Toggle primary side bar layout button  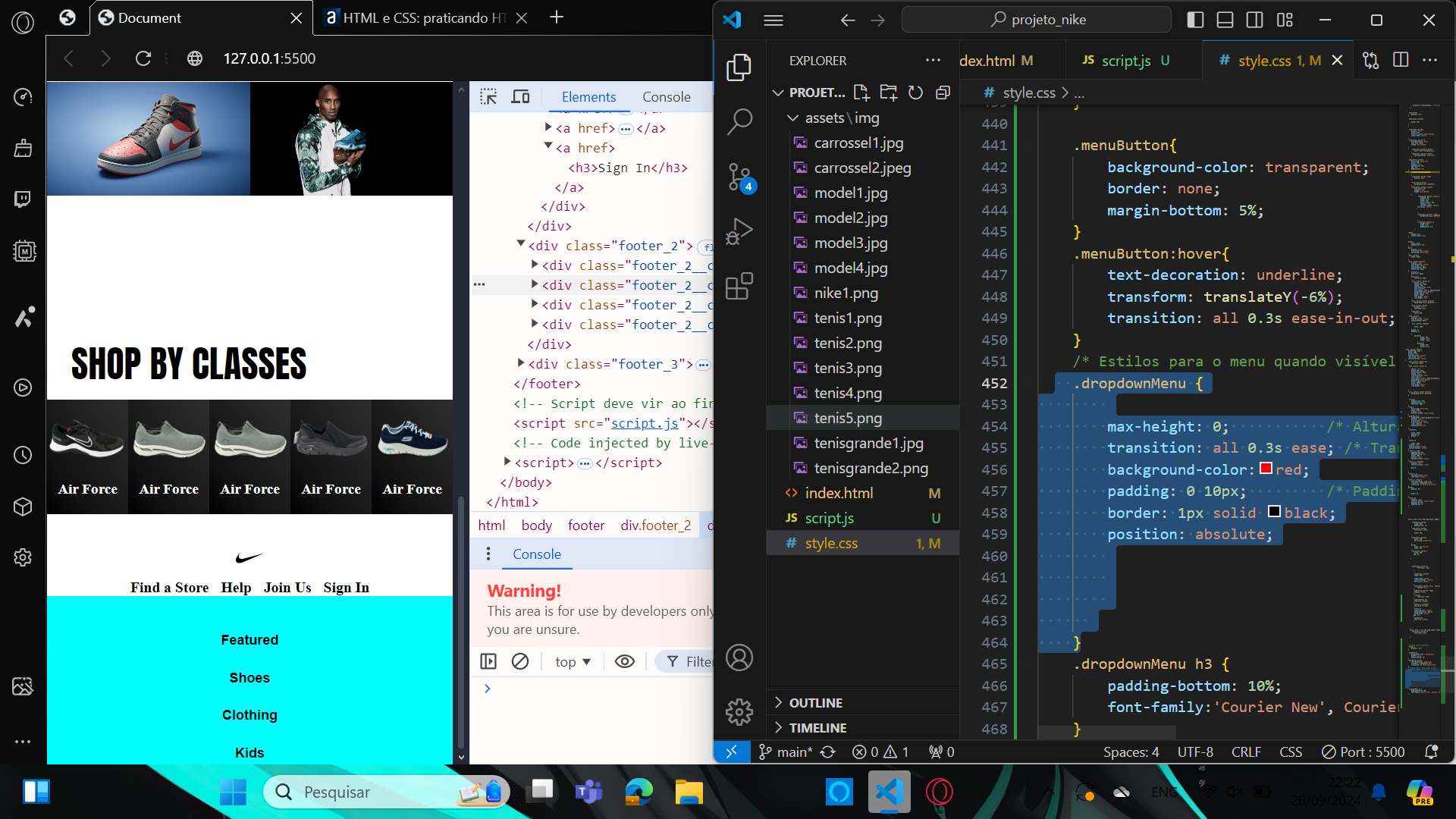click(1195, 20)
